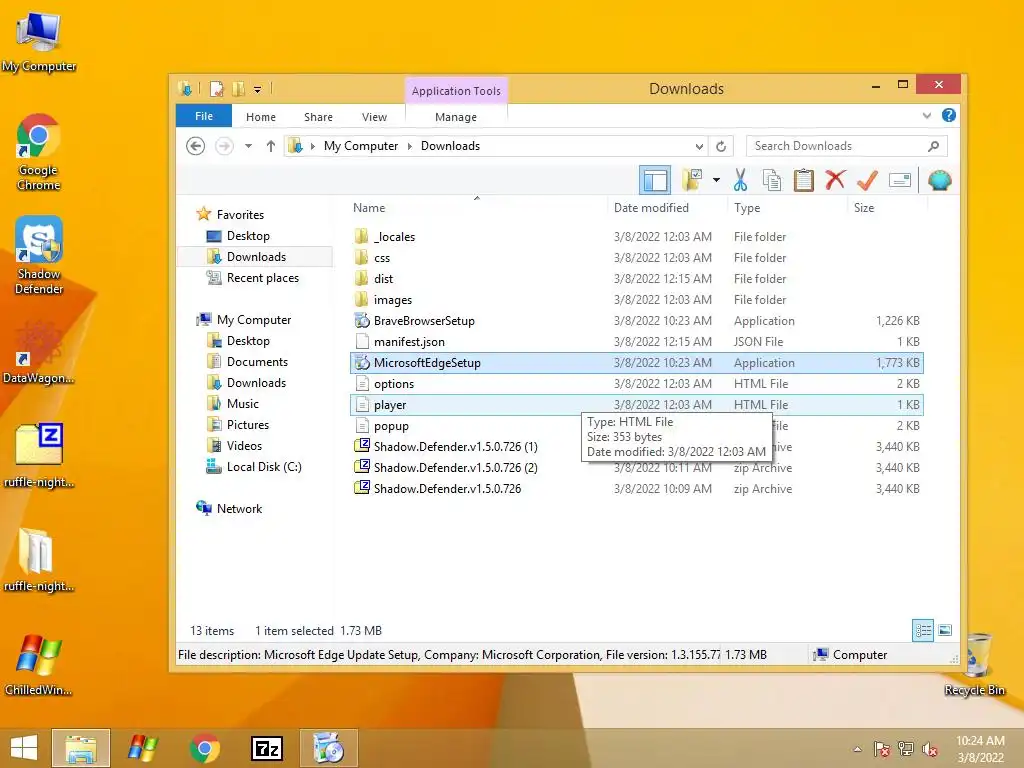Select Shadow.Defender.v1.5.0.726 (1) zip archive
Image resolution: width=1024 pixels, height=768 pixels.
[636, 447]
